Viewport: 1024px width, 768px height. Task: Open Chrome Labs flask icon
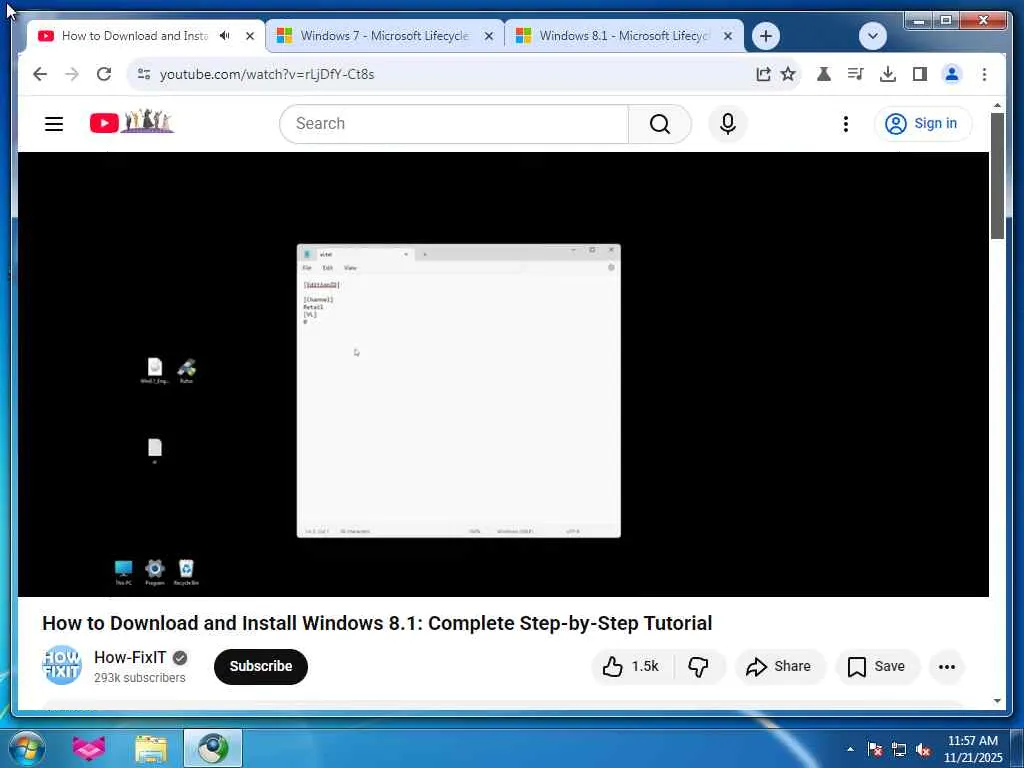coord(824,74)
